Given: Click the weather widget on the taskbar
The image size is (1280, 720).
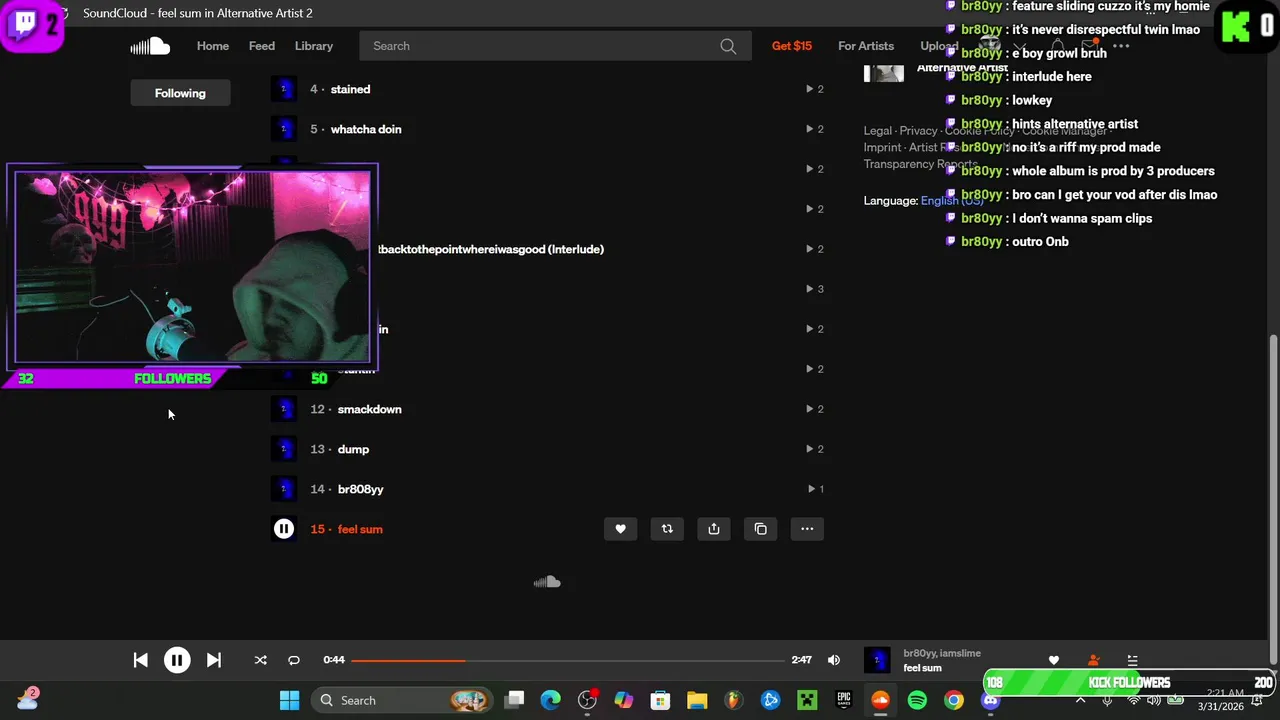Looking at the screenshot, I should pyautogui.click(x=28, y=699).
